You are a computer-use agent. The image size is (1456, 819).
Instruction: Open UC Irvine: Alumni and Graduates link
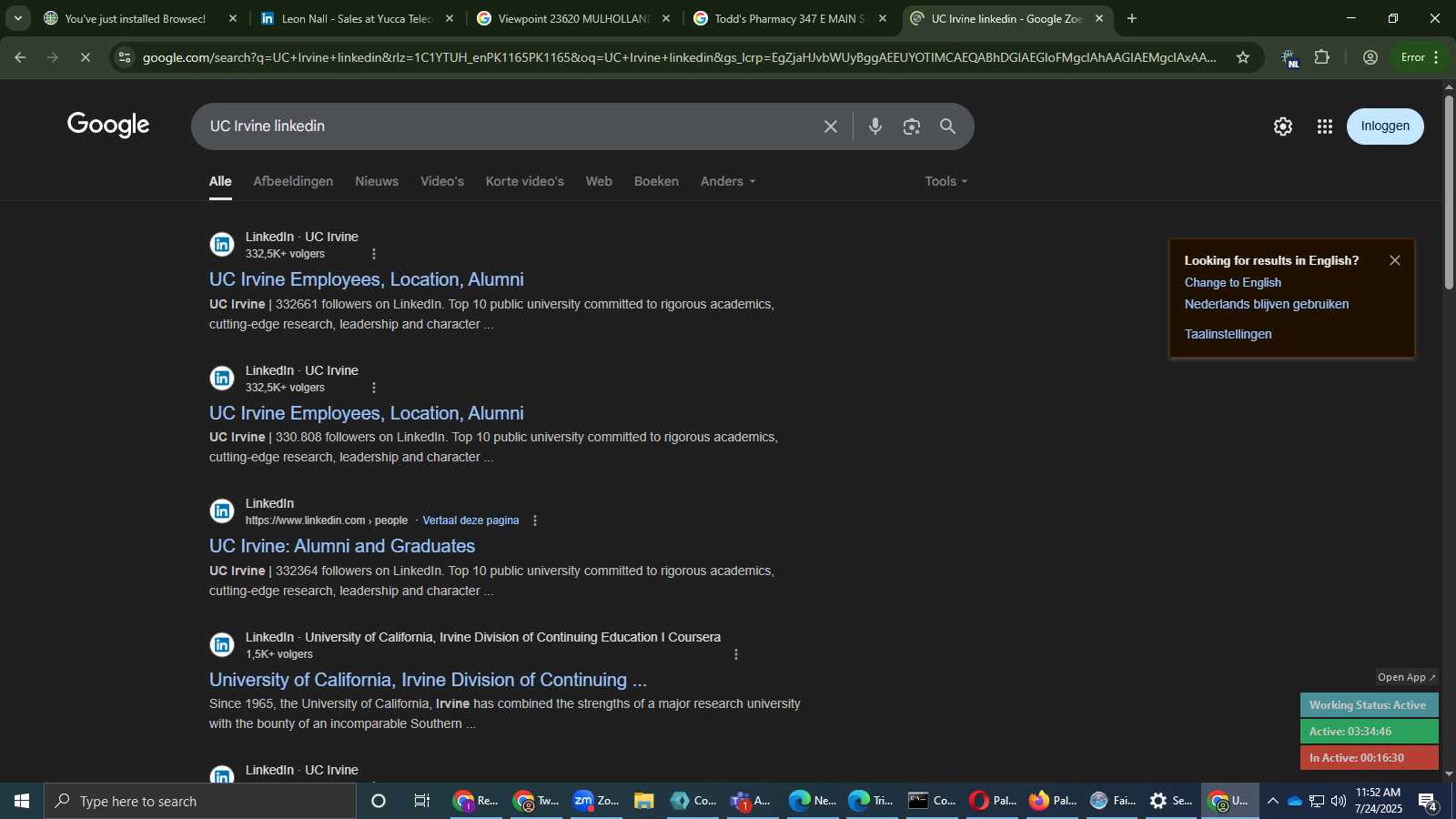click(x=342, y=546)
